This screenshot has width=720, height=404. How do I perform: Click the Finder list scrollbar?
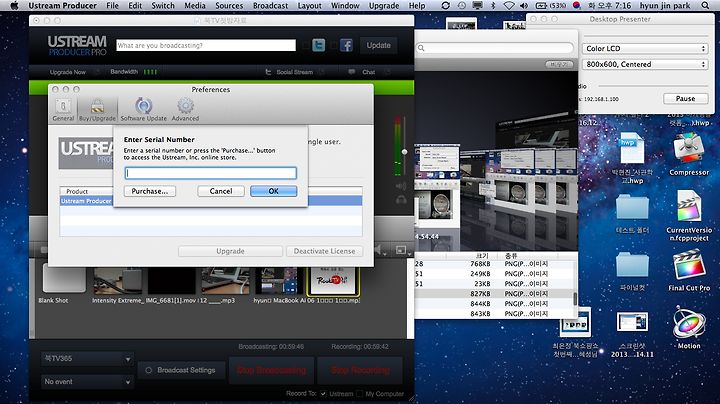(x=575, y=298)
